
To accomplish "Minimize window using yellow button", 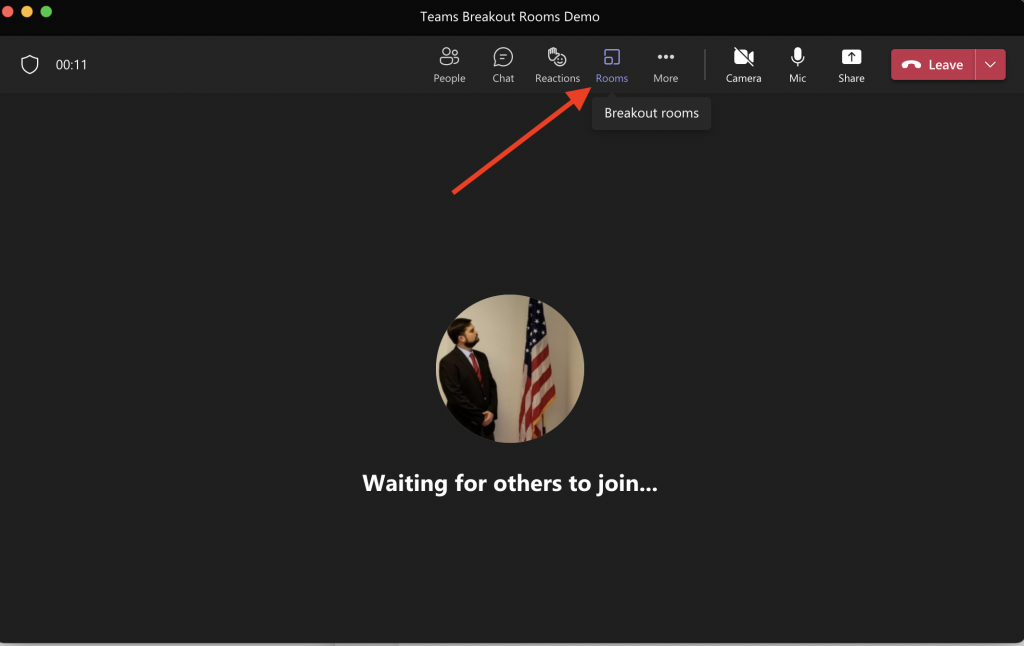I will pyautogui.click(x=27, y=12).
